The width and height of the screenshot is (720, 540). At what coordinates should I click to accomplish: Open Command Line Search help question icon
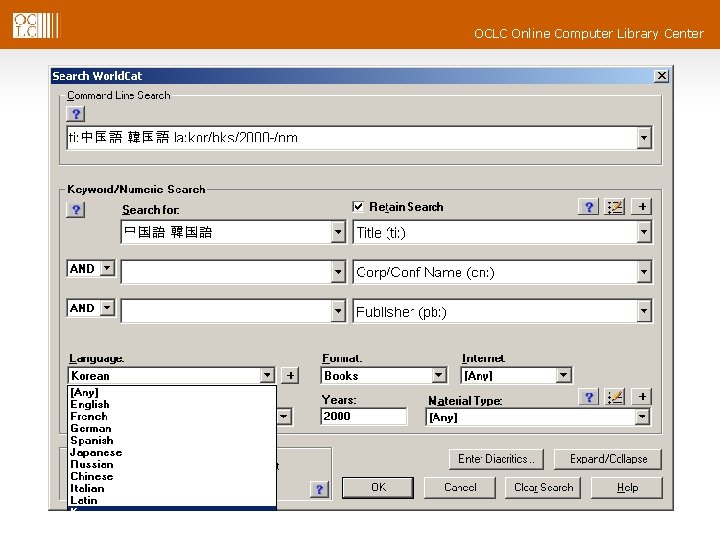pyautogui.click(x=76, y=113)
